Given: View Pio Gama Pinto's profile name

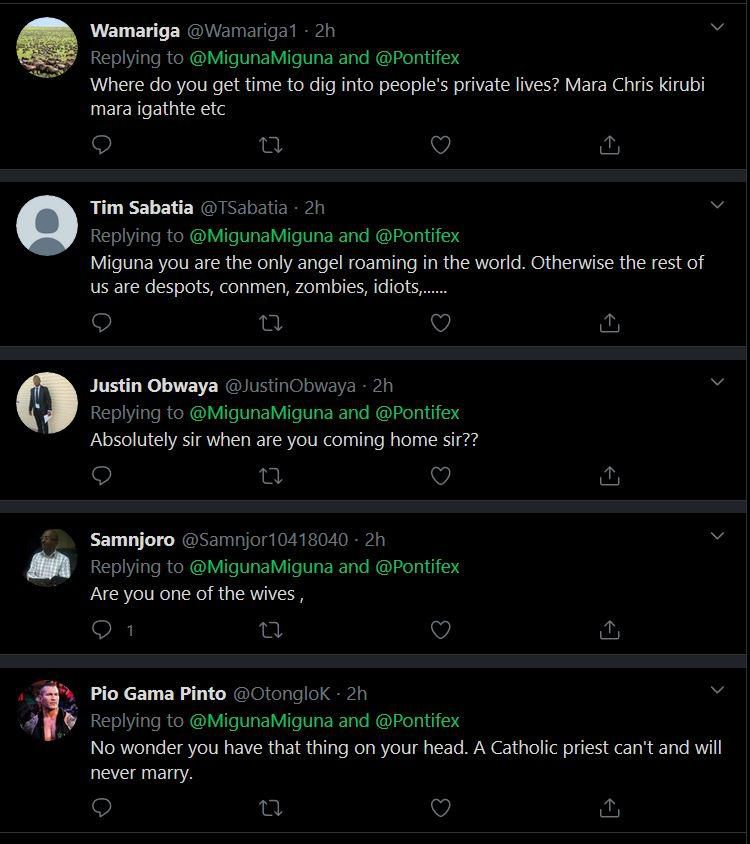Looking at the screenshot, I should coord(158,693).
